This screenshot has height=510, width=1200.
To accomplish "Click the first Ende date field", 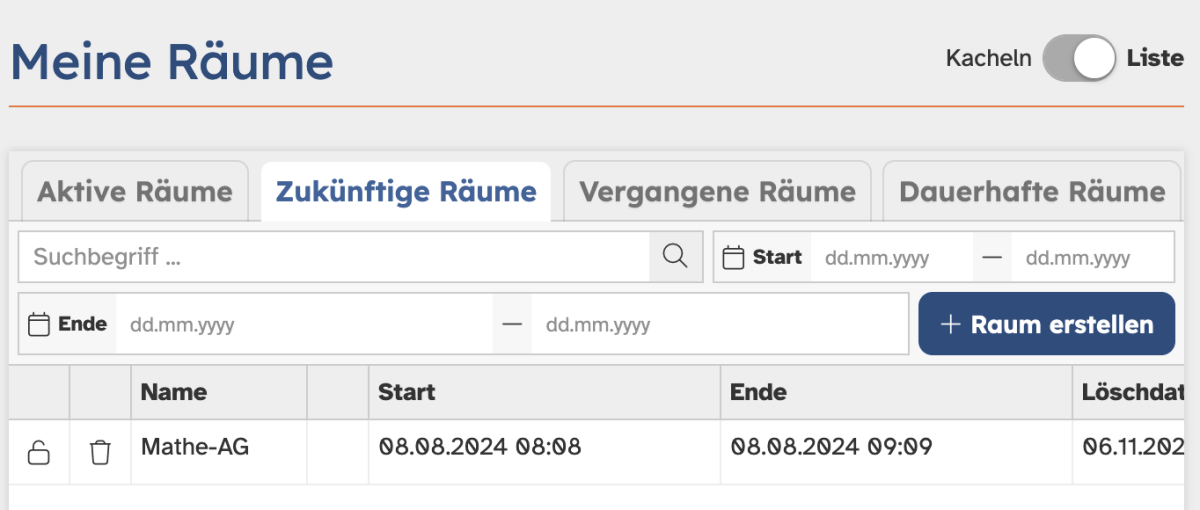I will [x=304, y=324].
